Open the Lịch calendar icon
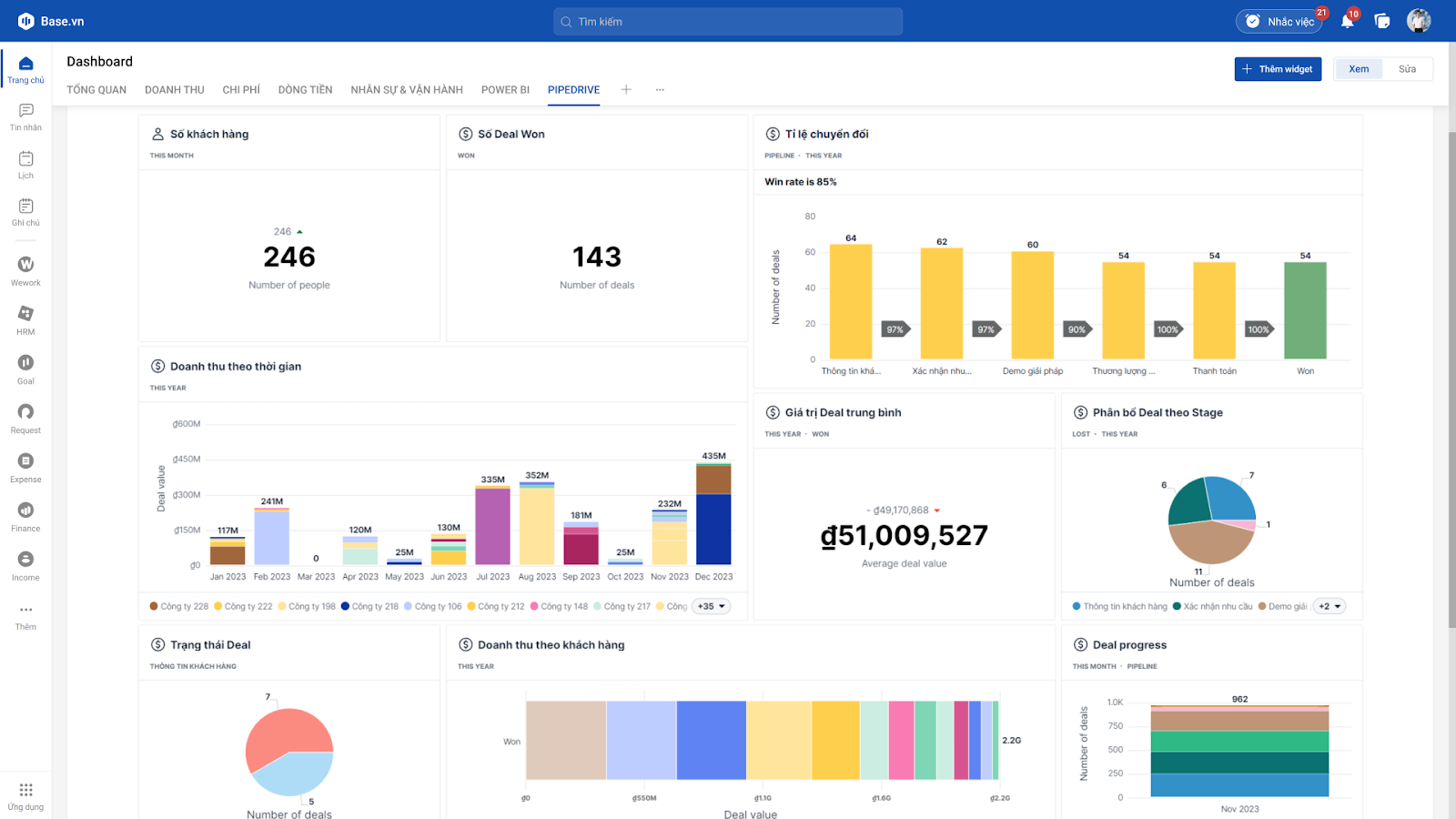Viewport: 1456px width, 819px height. click(25, 165)
